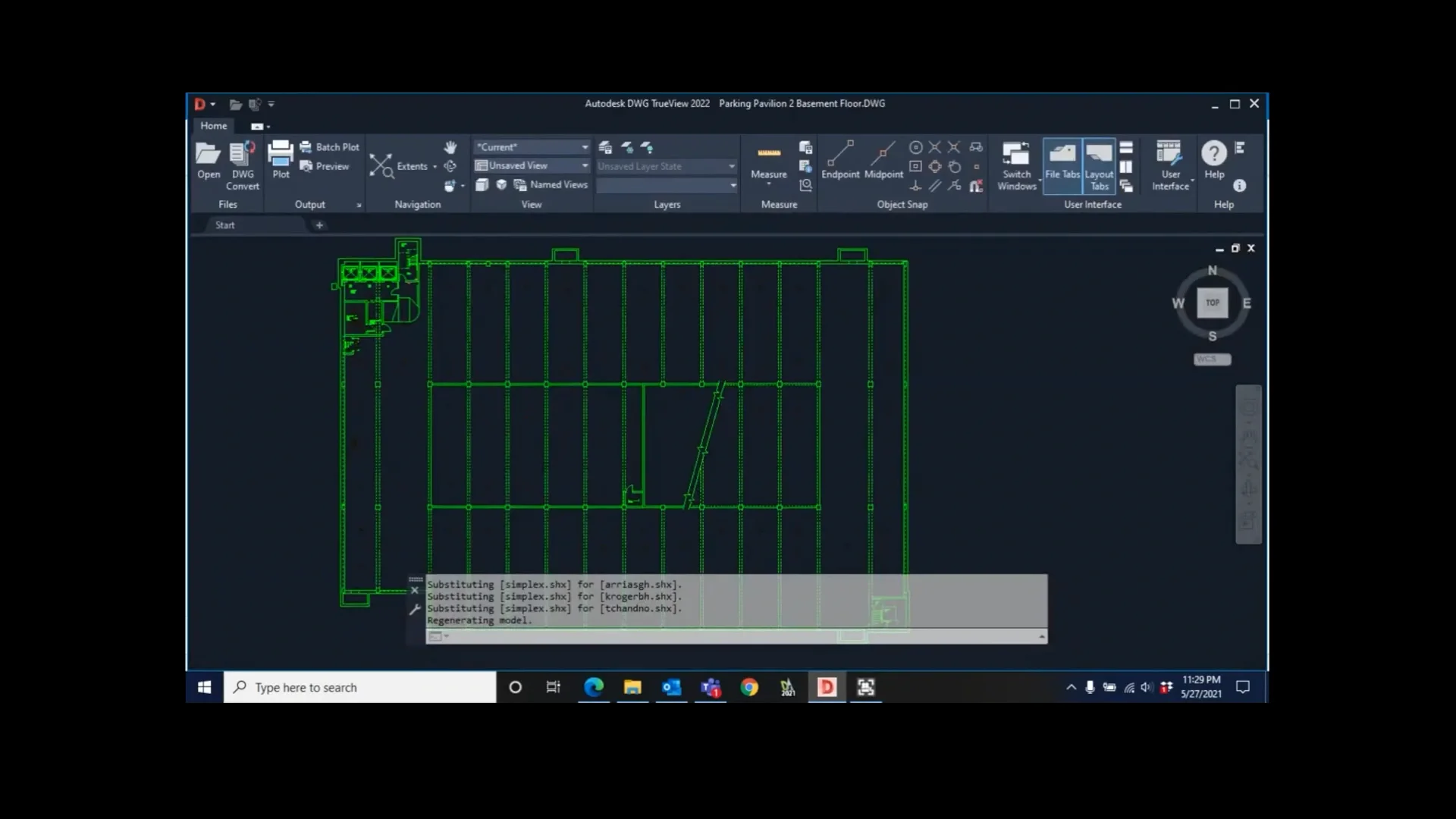Click the Batch Plot button
Viewport: 1456px width, 819px height.
point(329,146)
